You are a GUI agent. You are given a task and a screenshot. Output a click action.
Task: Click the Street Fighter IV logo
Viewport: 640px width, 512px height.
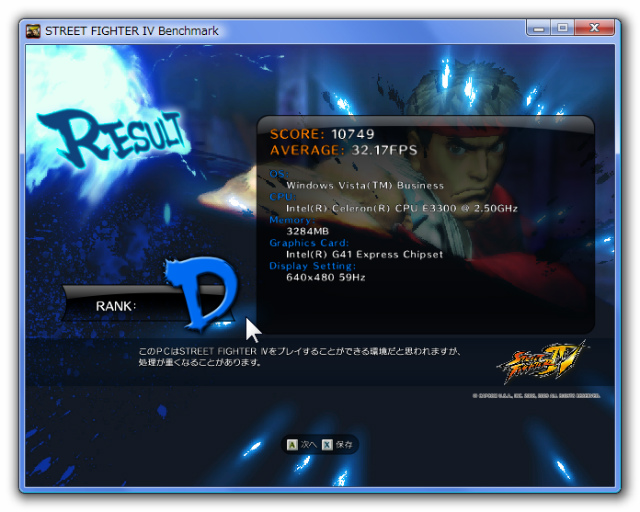(541, 363)
